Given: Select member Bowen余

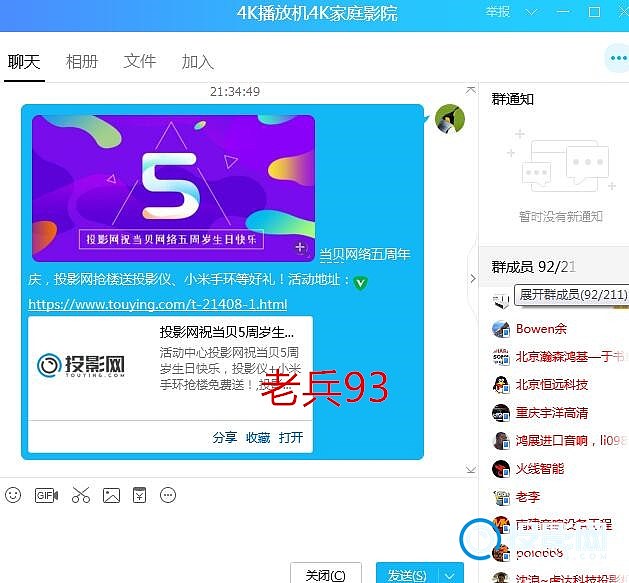Looking at the screenshot, I should (541, 329).
